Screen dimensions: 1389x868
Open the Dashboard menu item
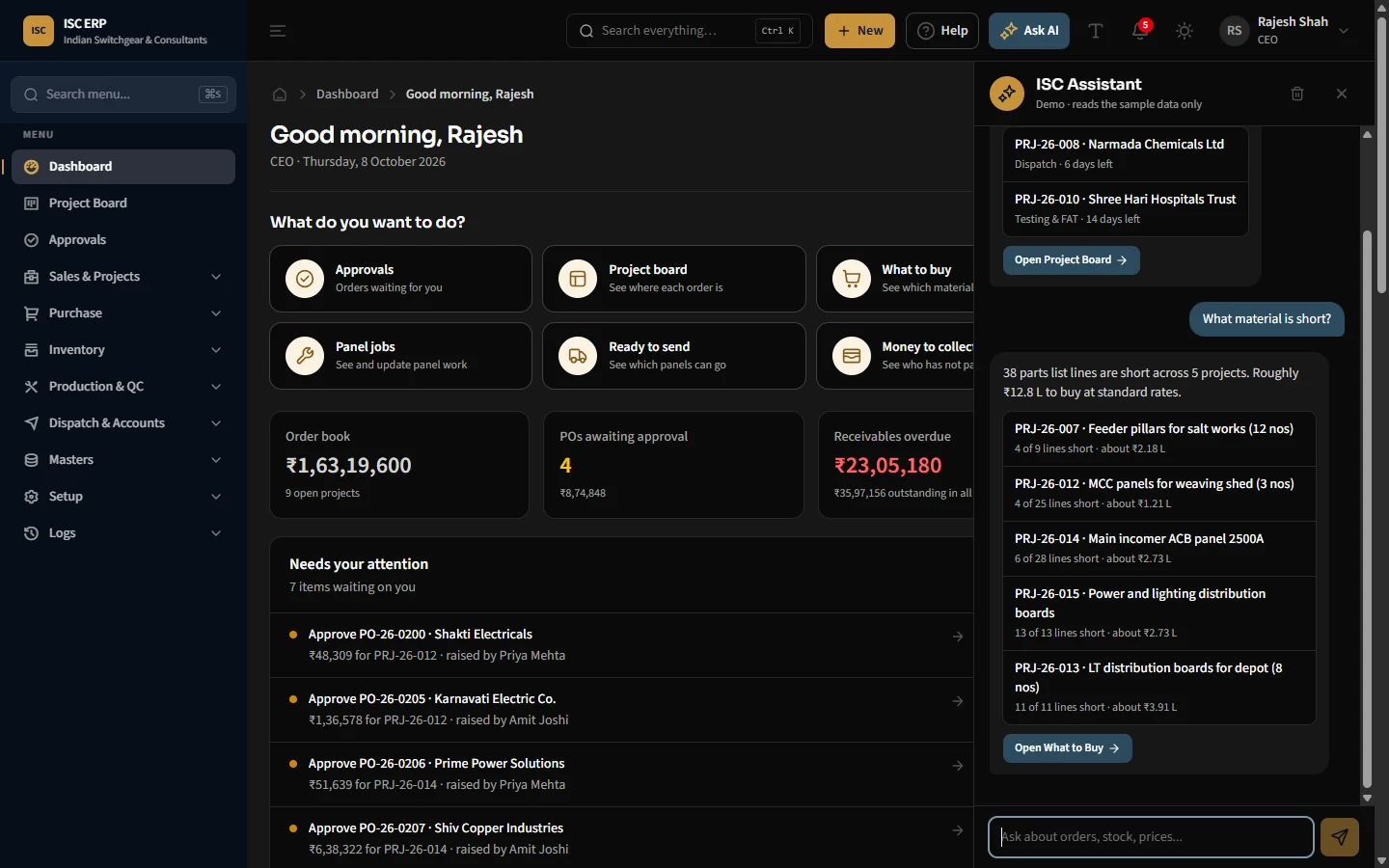[x=123, y=167]
